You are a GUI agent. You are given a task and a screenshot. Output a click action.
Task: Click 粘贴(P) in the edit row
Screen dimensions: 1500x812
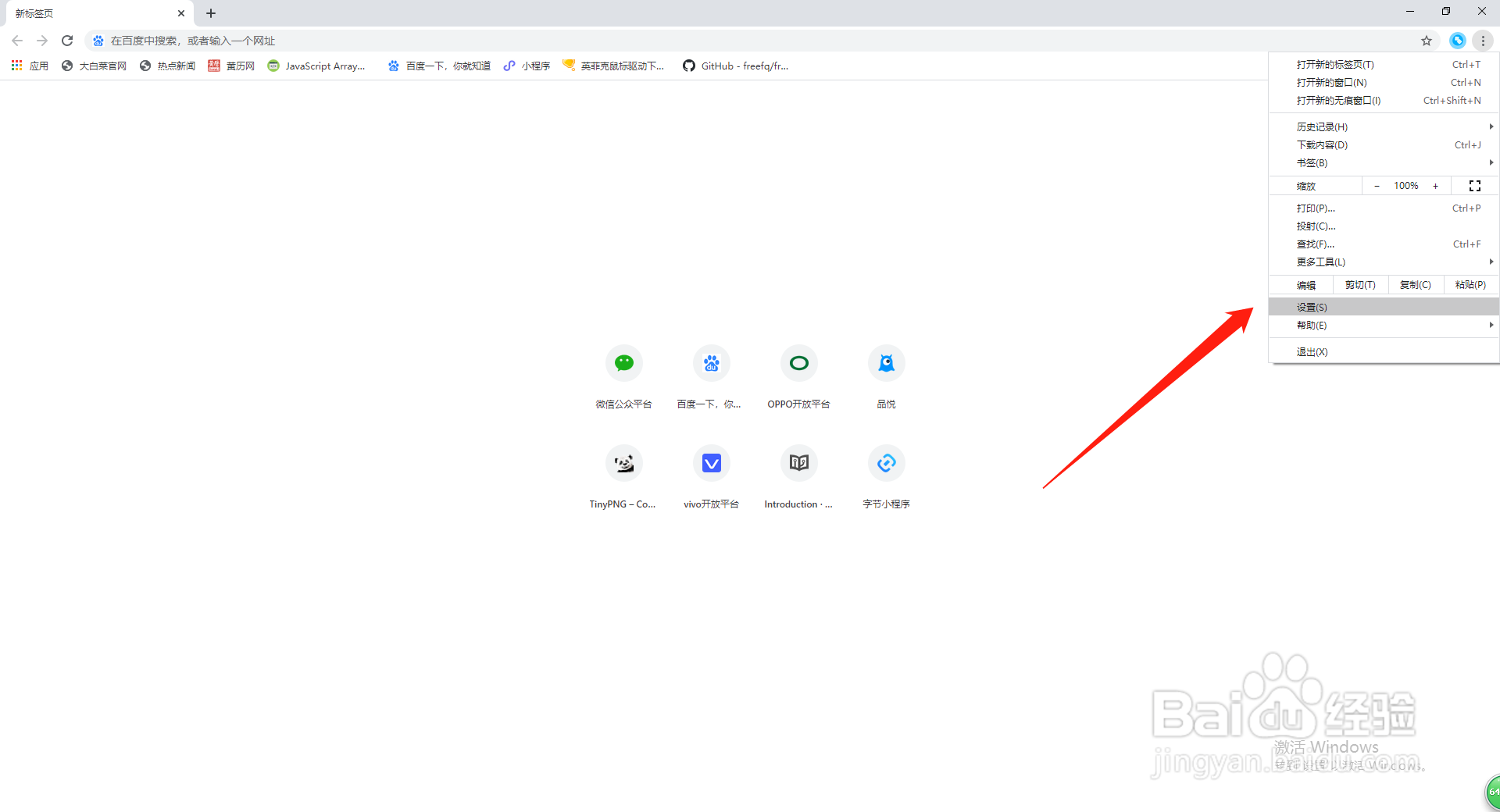click(1470, 285)
